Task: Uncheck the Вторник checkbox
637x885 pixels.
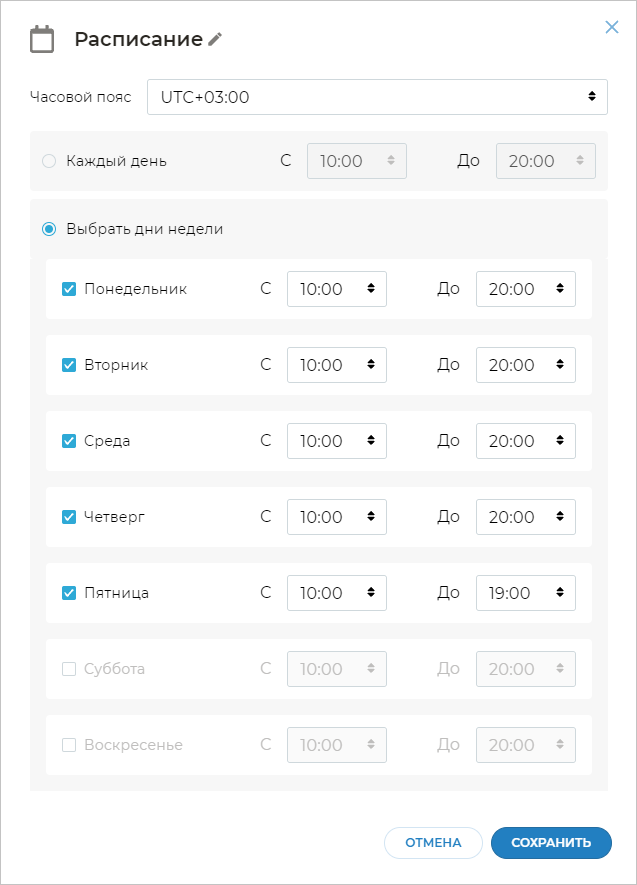Action: pyautogui.click(x=69, y=365)
